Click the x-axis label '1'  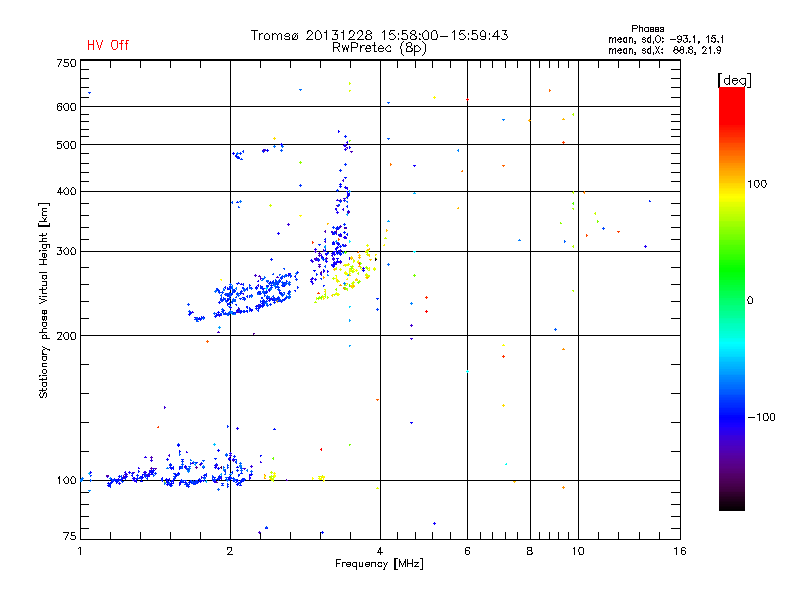pyautogui.click(x=80, y=551)
